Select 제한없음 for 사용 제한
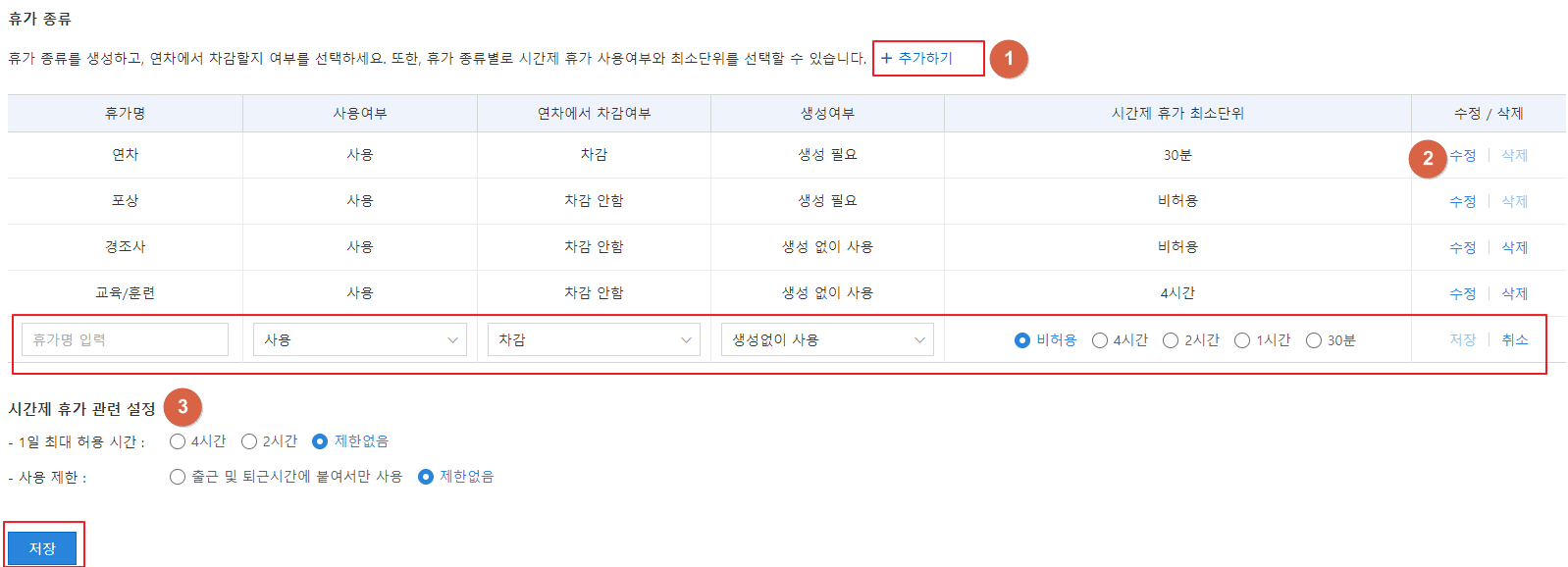This screenshot has width=1568, height=567. tap(426, 477)
